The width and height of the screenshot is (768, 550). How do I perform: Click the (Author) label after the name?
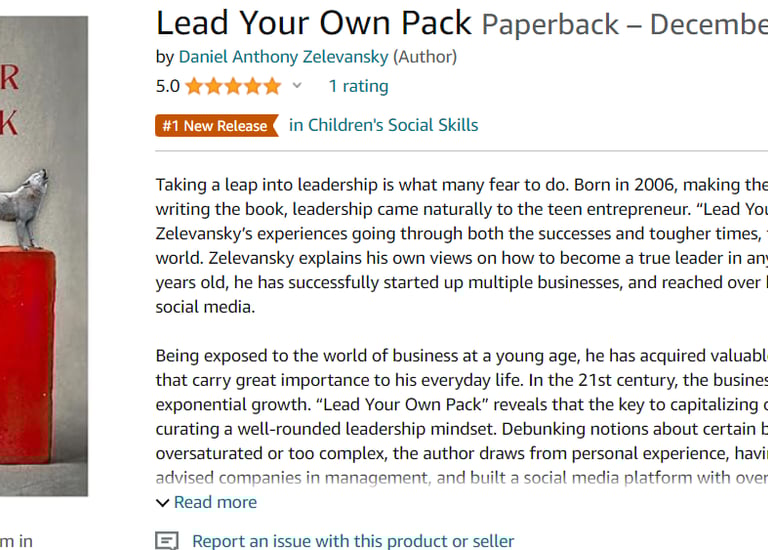(x=425, y=57)
